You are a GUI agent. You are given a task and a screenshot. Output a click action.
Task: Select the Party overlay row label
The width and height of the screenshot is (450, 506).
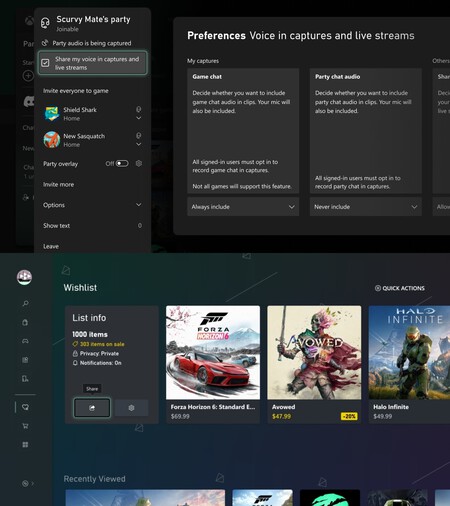click(x=60, y=164)
